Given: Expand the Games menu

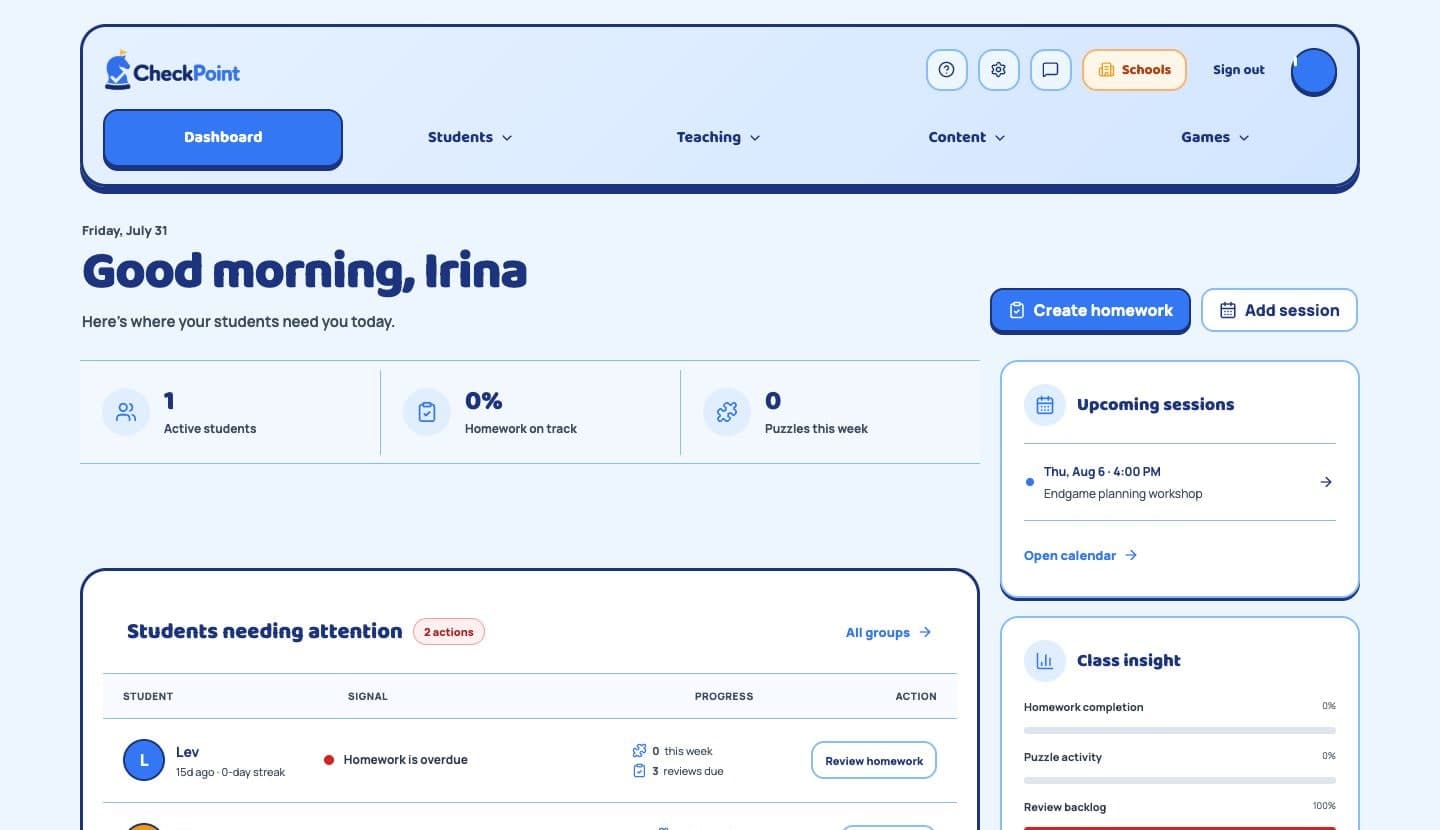Looking at the screenshot, I should tap(1215, 138).
